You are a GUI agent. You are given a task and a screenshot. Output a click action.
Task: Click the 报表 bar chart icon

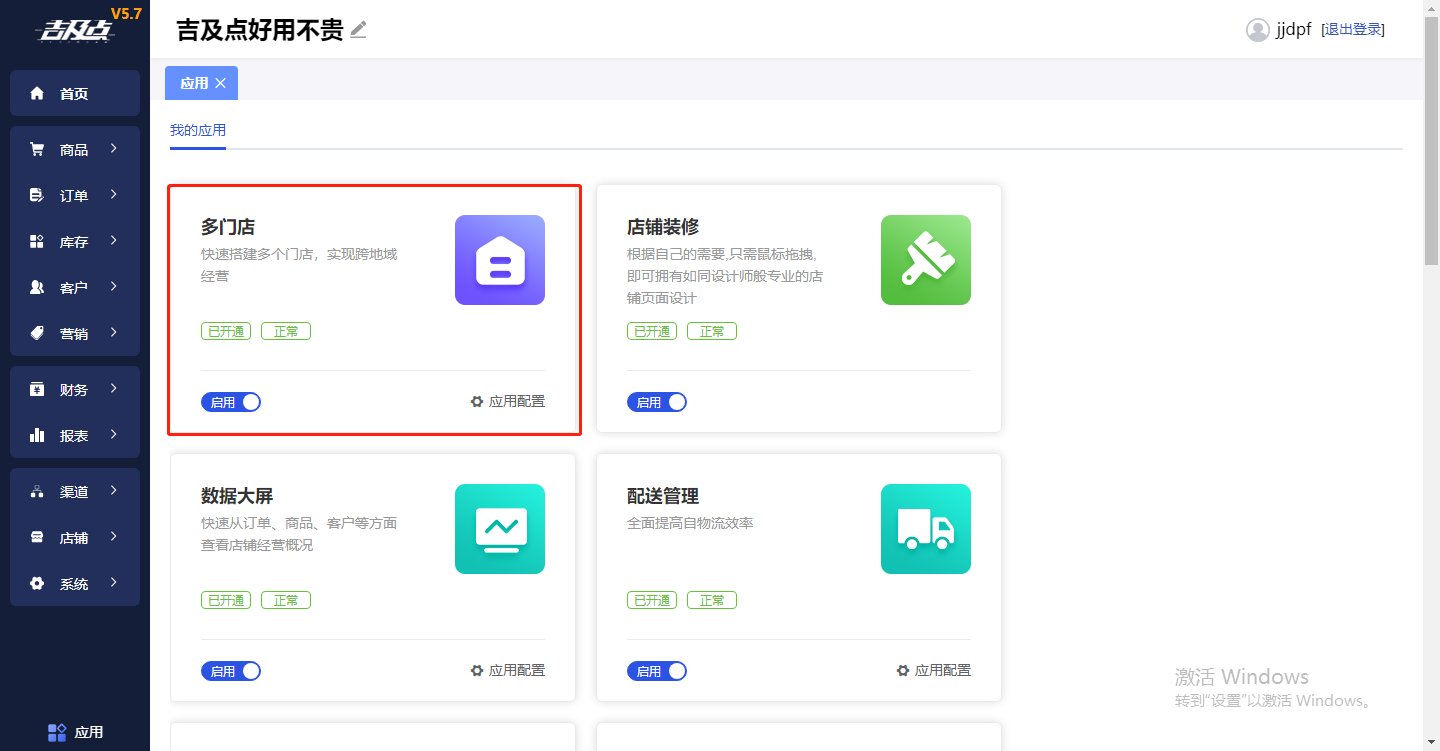point(37,435)
